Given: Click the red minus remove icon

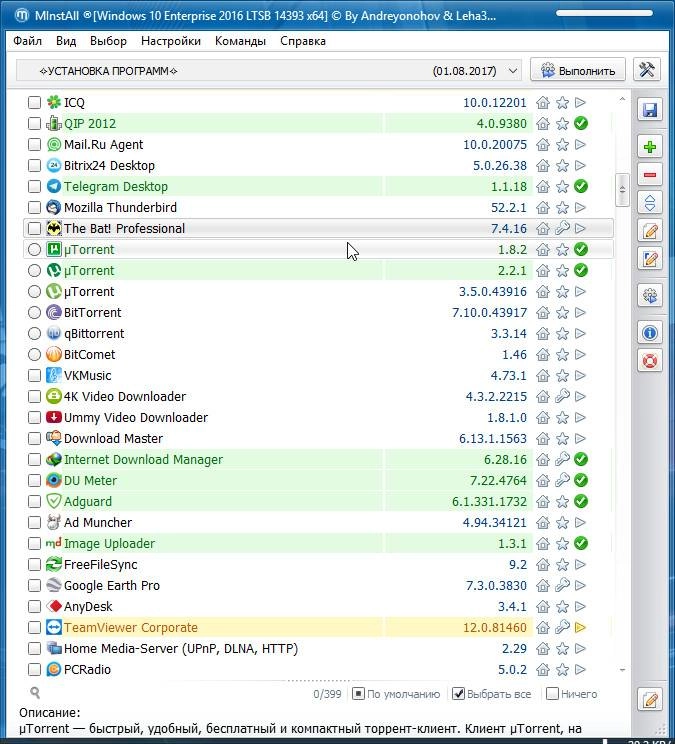Looking at the screenshot, I should (x=649, y=175).
